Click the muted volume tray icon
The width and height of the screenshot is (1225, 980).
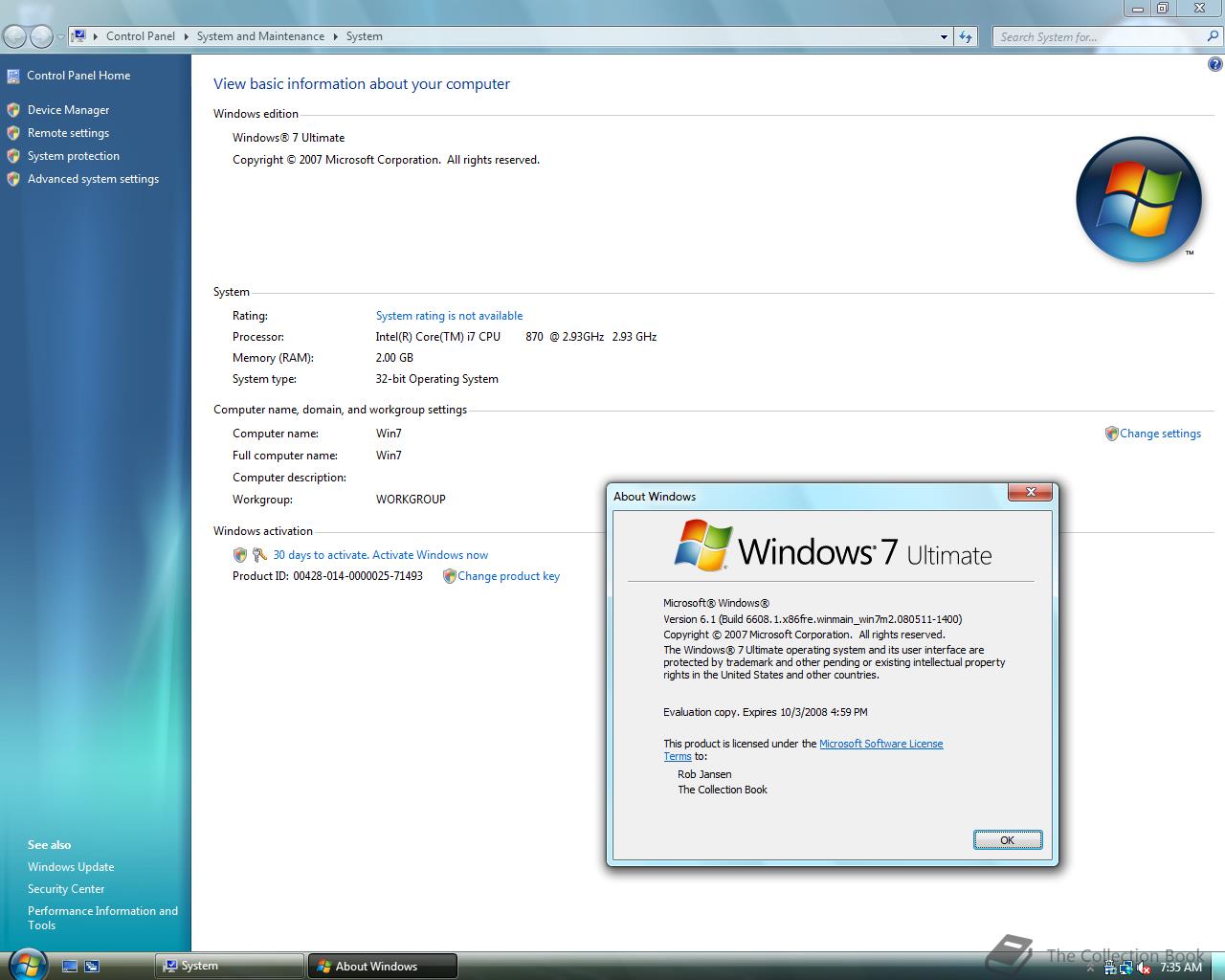(1143, 969)
